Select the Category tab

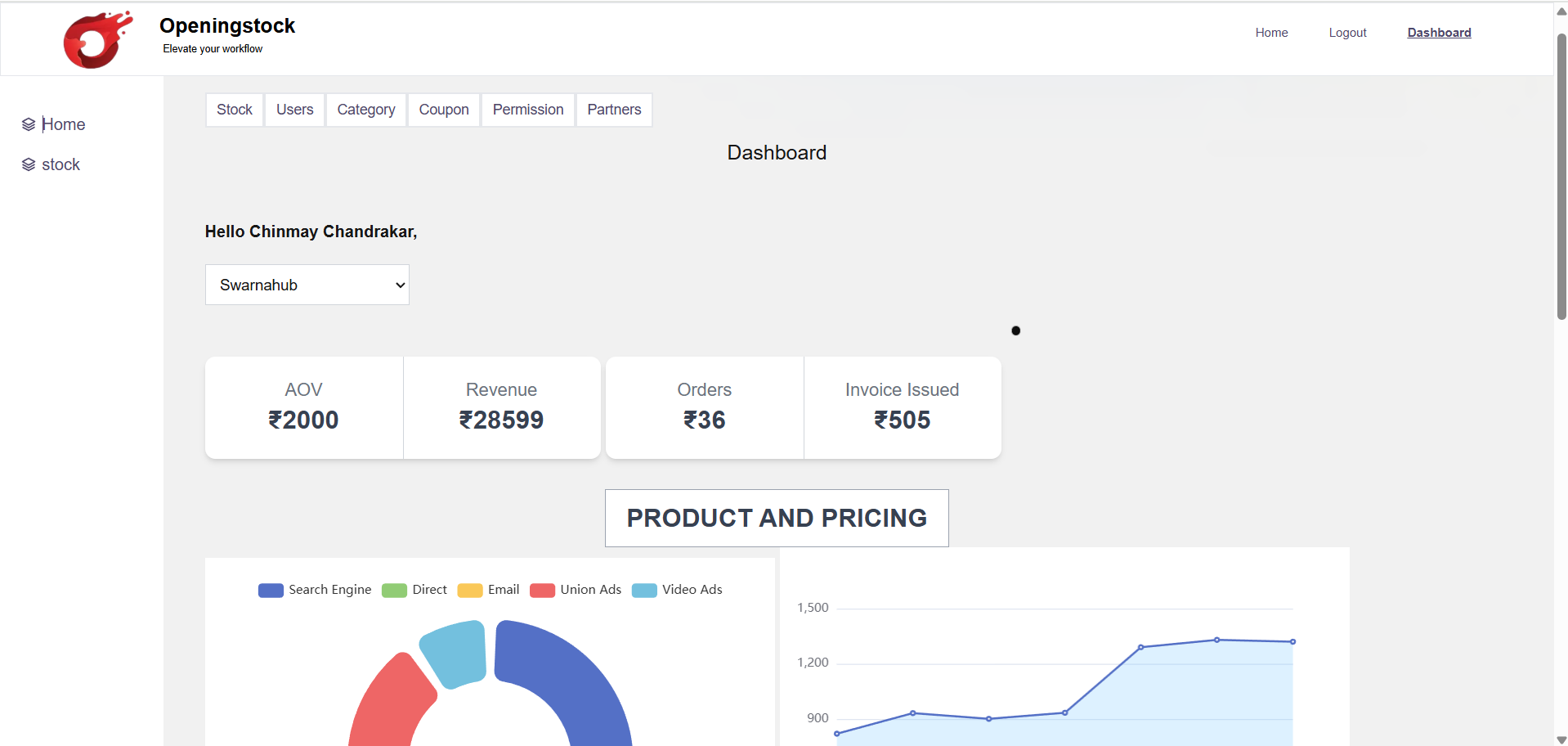365,110
